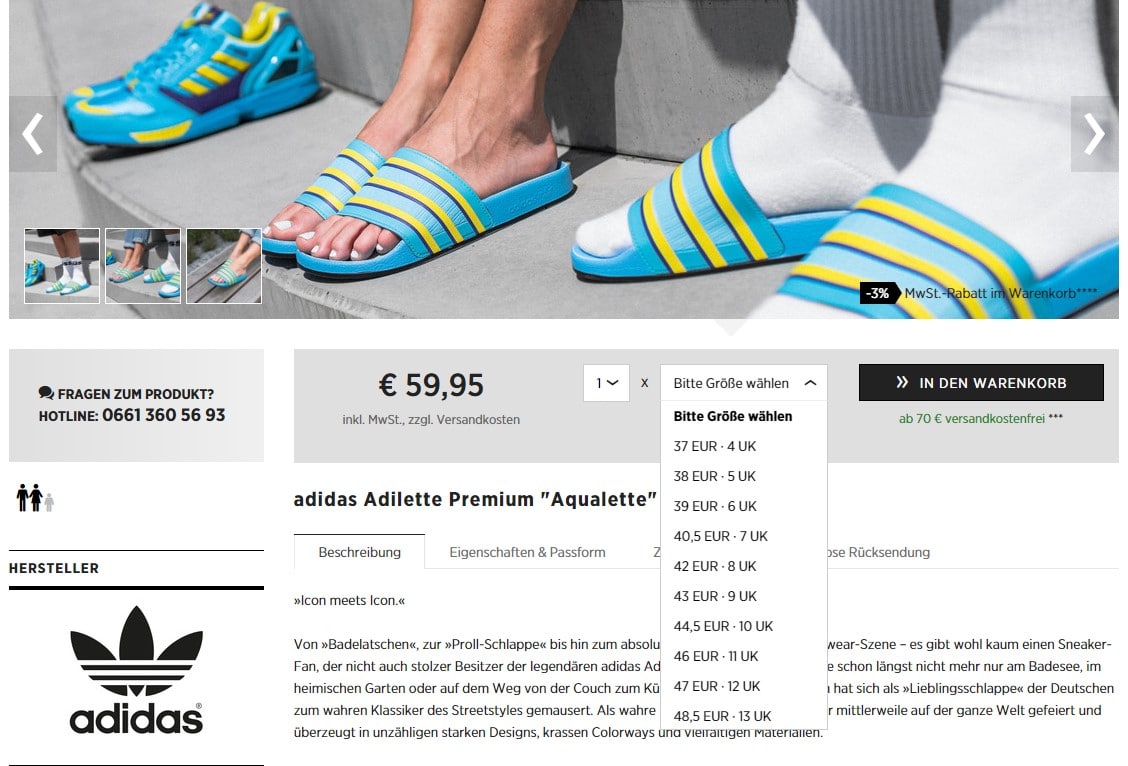Click the adidas trefoil manufacturer logo
The height and width of the screenshot is (766, 1128).
(136, 670)
